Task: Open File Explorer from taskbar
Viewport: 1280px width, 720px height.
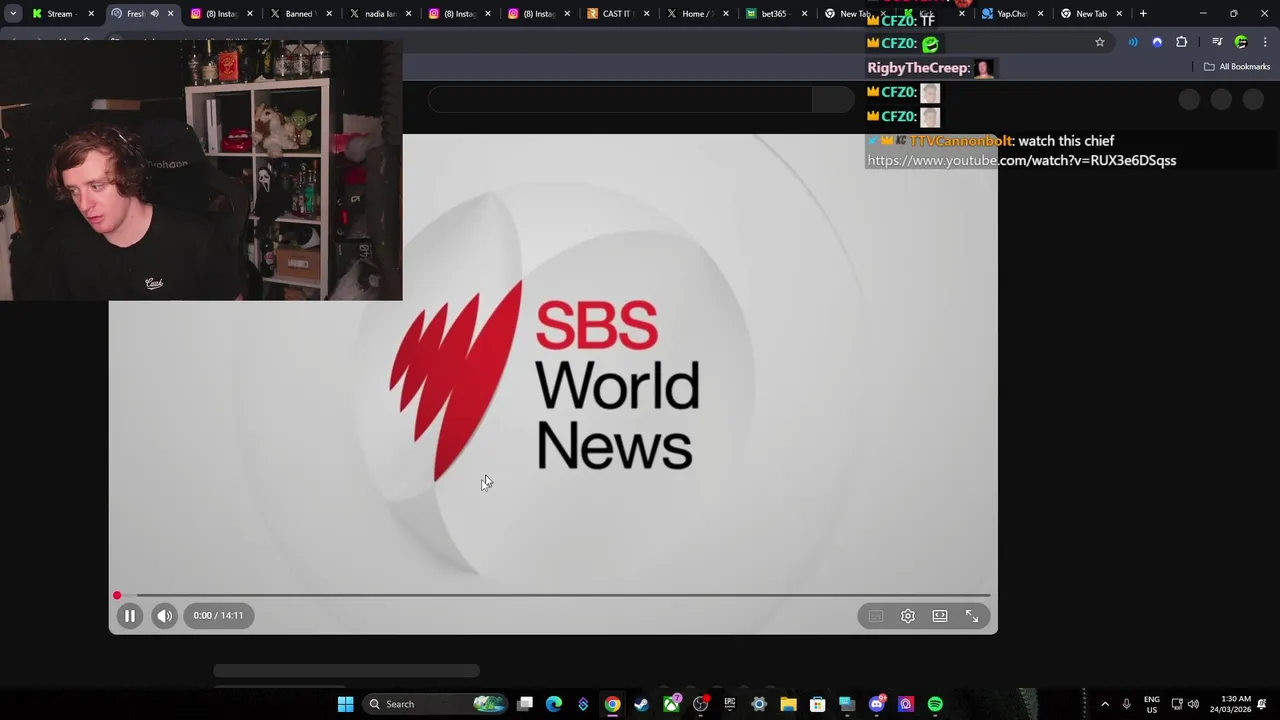Action: coord(788,704)
